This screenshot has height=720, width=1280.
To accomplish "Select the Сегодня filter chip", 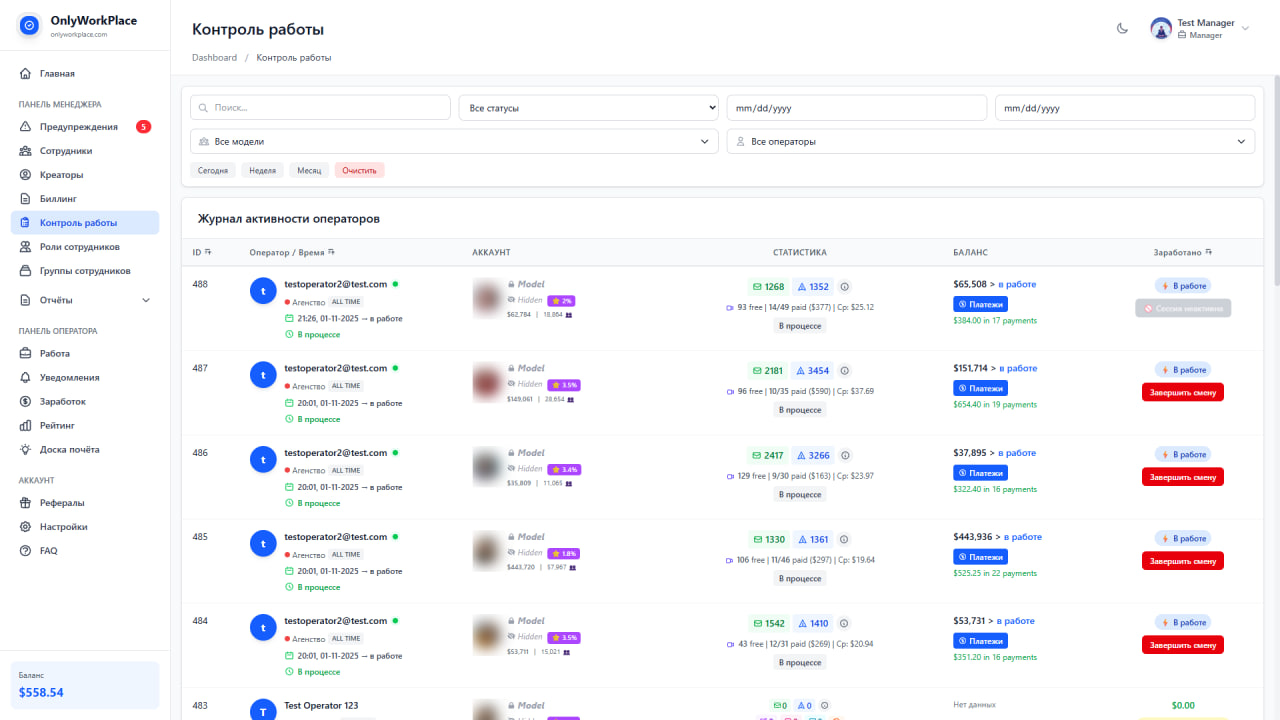I will click(x=212, y=170).
